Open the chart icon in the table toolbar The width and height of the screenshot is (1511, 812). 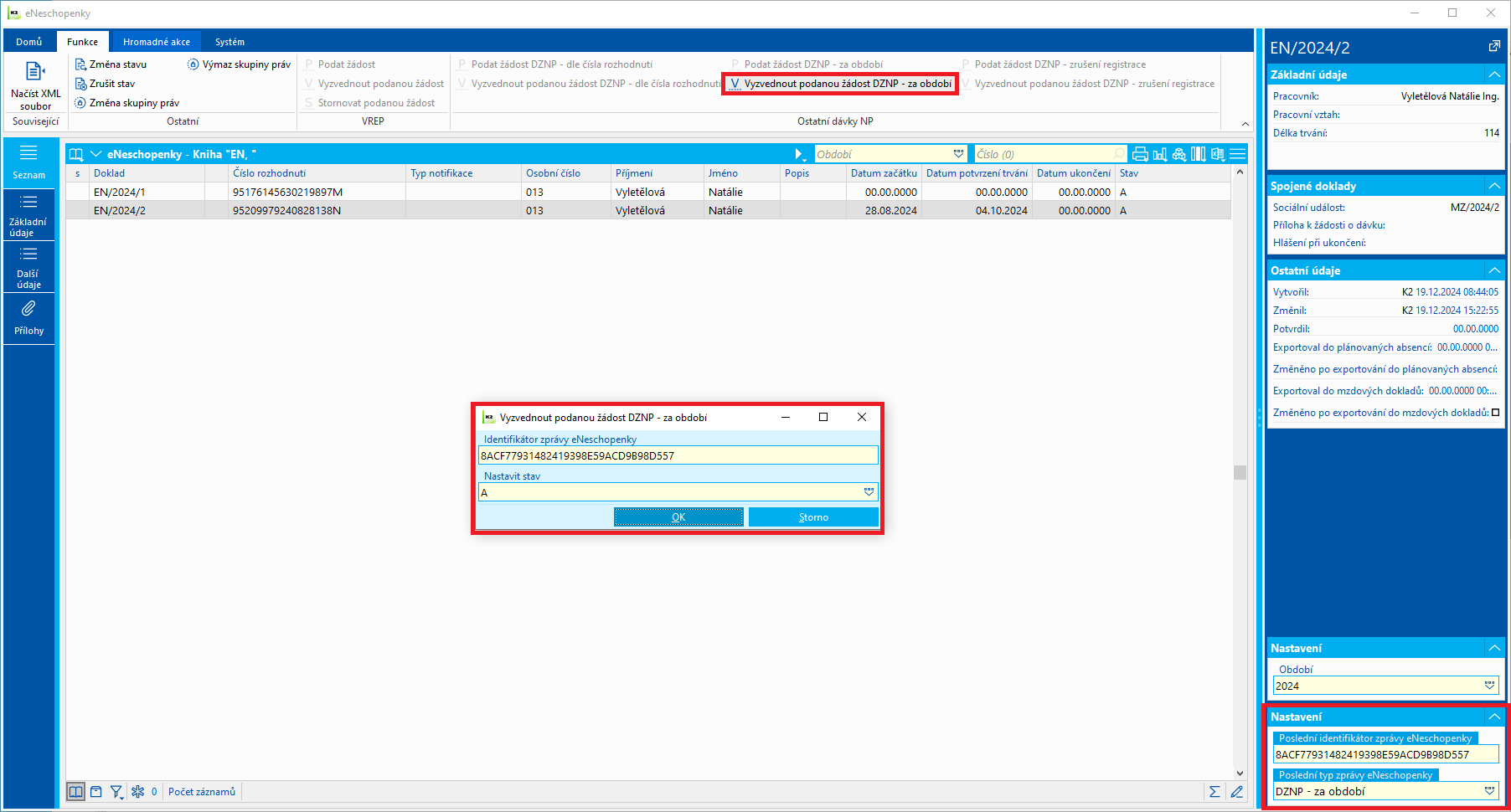pos(1160,154)
